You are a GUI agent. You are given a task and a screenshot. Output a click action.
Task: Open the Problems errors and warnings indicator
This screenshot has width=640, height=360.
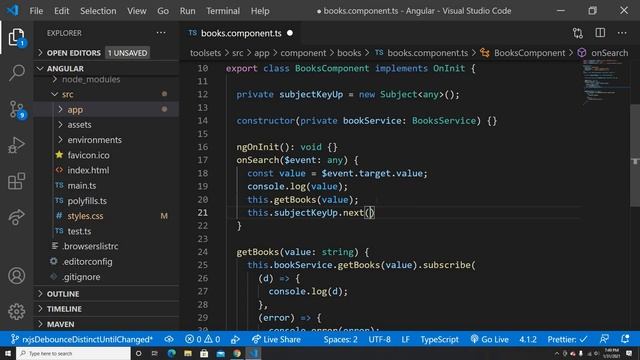(x=202, y=339)
